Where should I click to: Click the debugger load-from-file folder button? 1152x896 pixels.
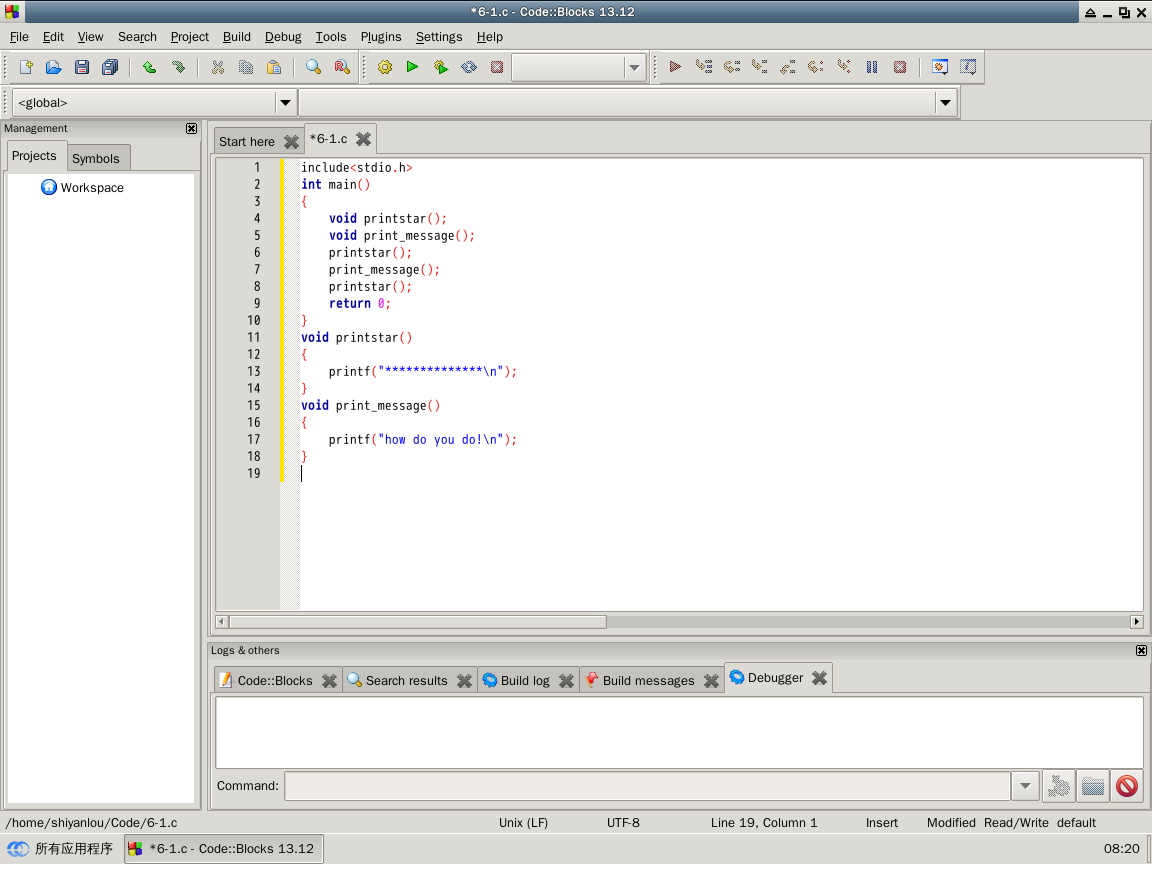(1092, 786)
